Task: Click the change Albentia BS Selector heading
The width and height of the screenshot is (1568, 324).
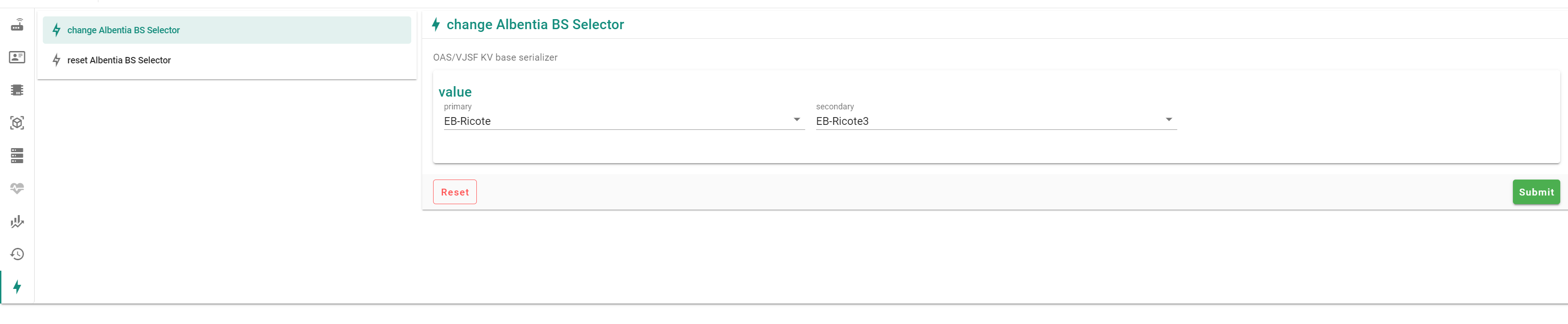Action: (x=535, y=24)
